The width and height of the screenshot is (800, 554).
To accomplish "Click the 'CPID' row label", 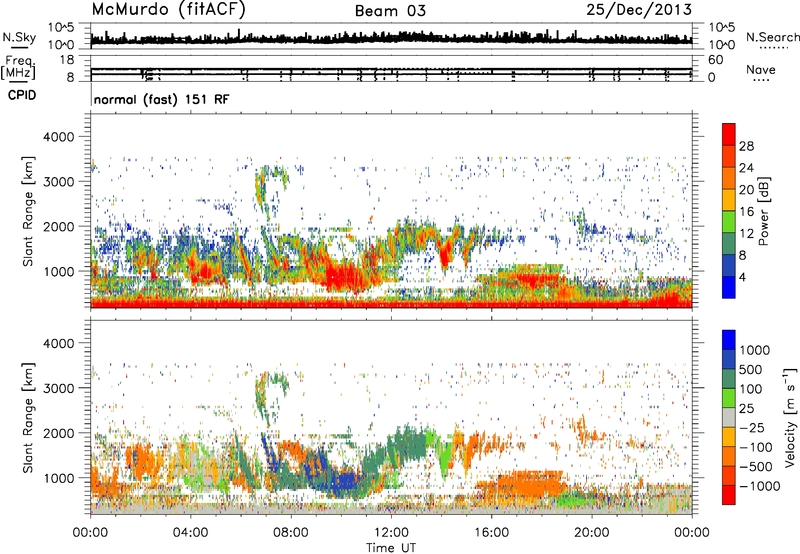I will click(22, 95).
